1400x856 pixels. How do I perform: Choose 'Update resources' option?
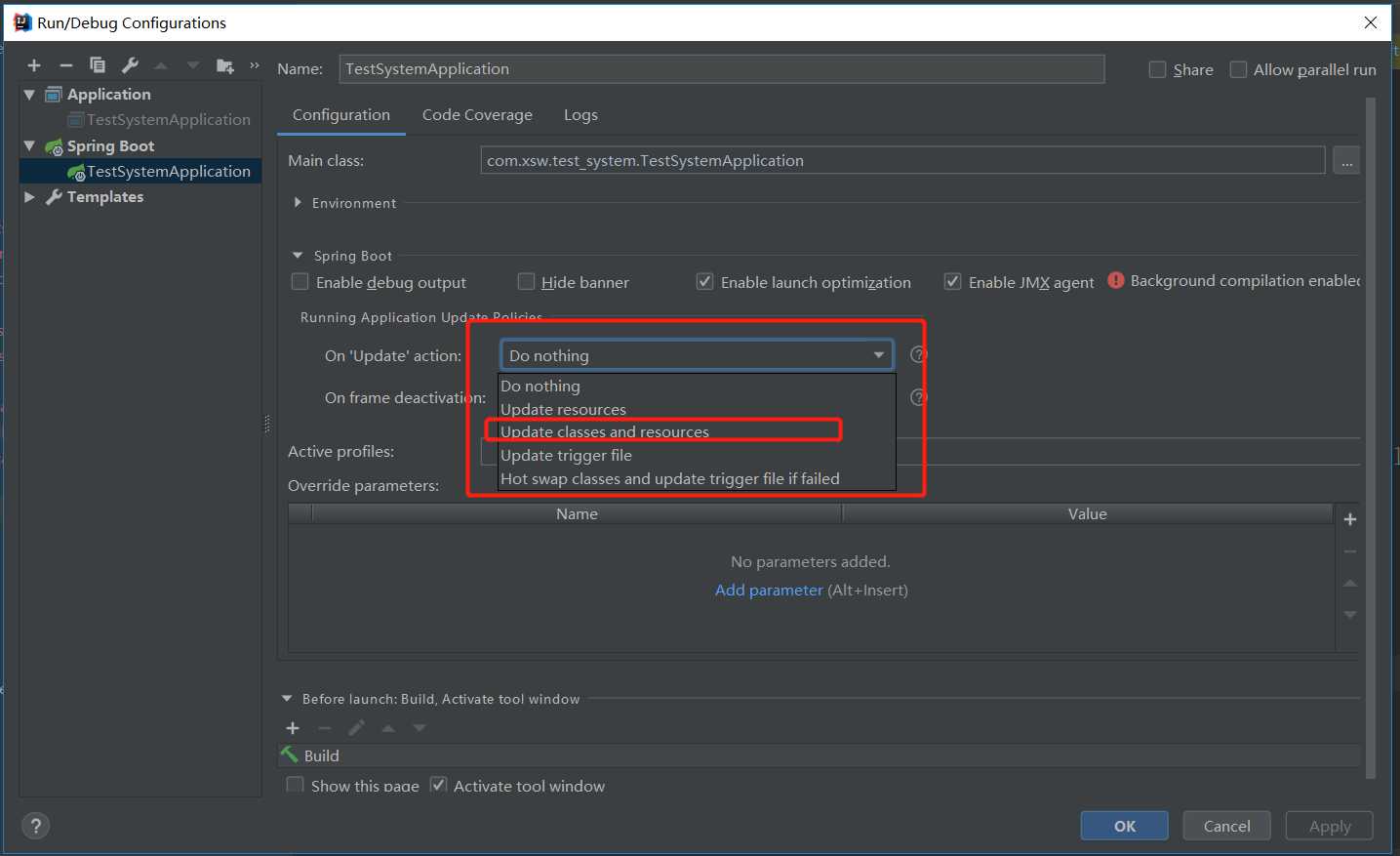[x=697, y=409]
